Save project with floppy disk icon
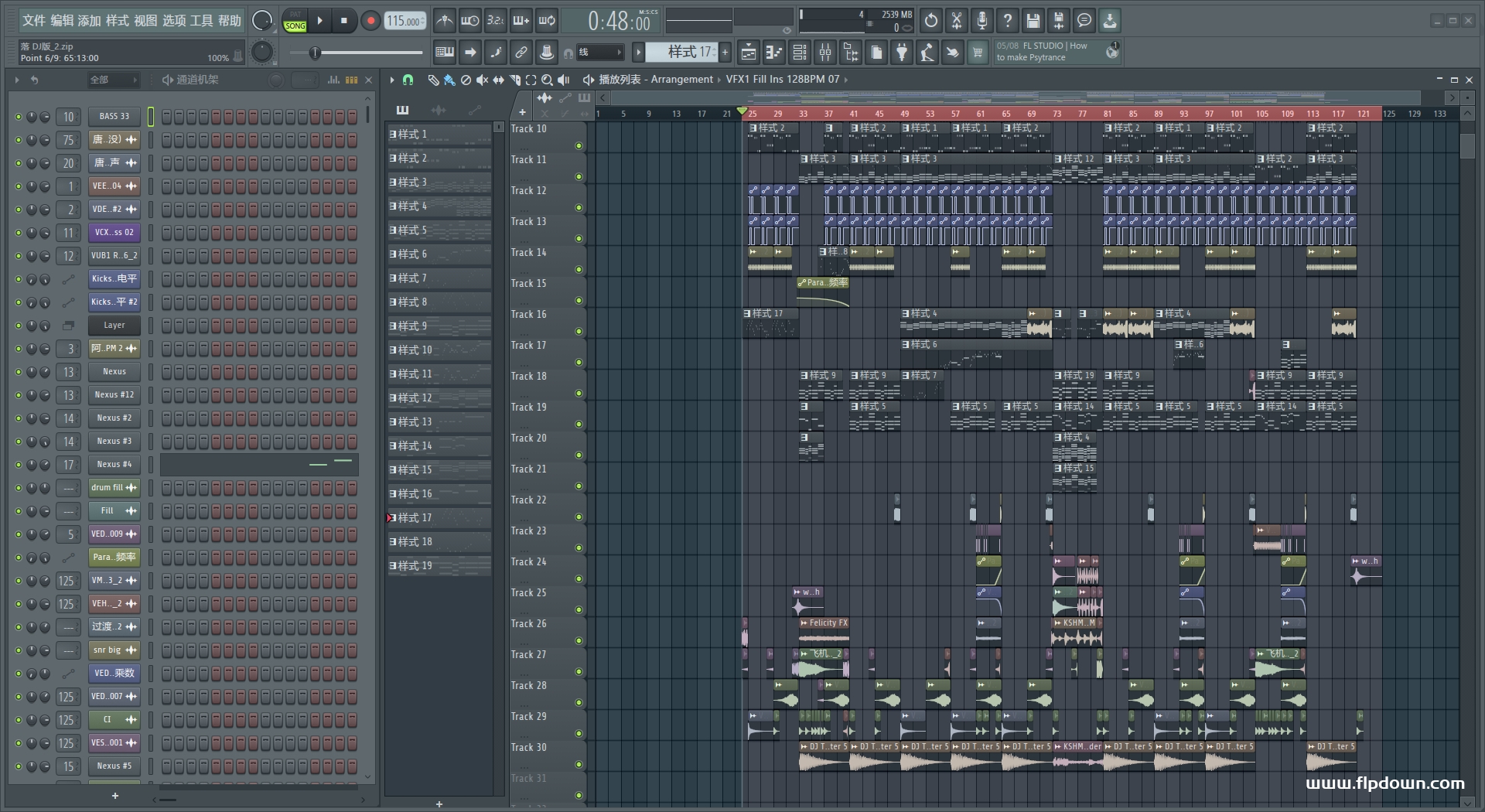 tap(1033, 21)
